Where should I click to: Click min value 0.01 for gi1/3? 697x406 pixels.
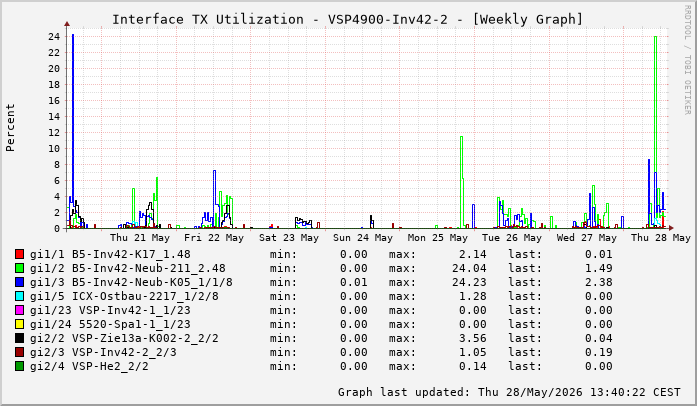[354, 282]
